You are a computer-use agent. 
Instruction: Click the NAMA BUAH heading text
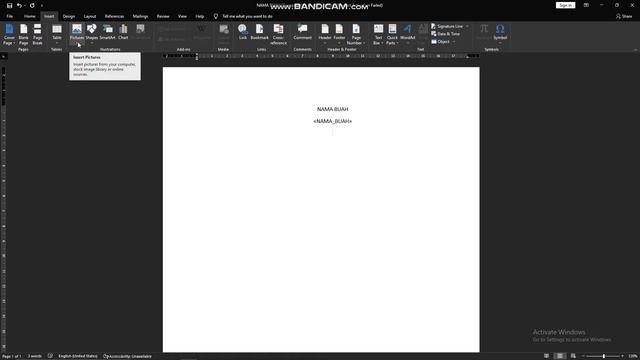point(333,109)
